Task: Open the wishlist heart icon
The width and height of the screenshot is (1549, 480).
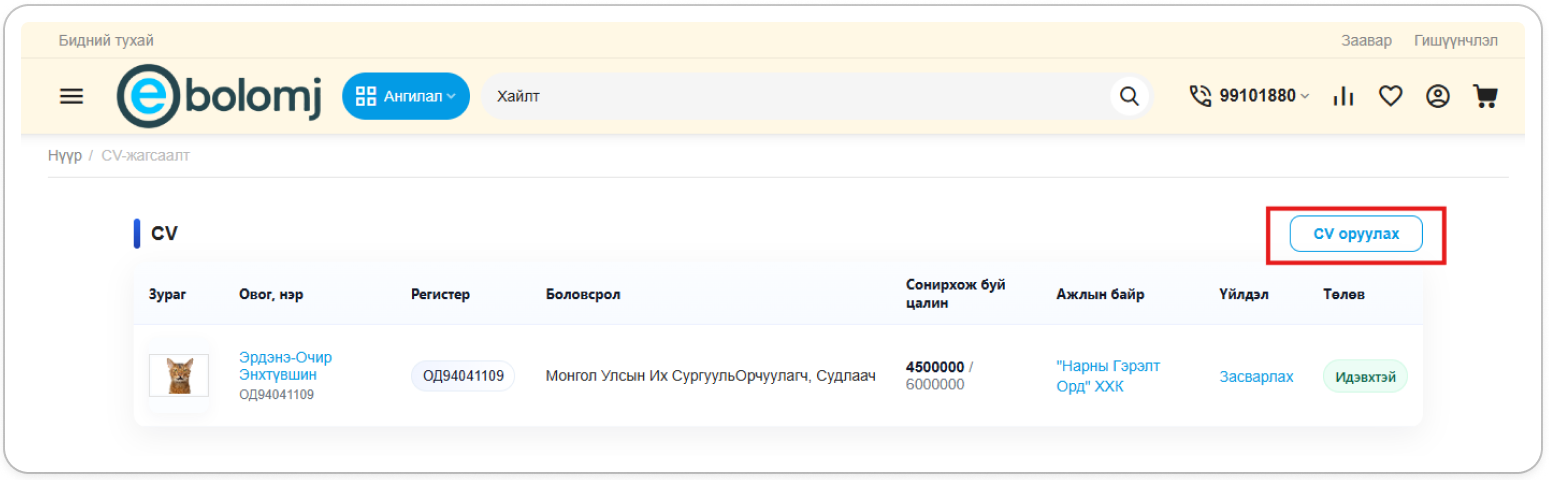Action: [1390, 96]
